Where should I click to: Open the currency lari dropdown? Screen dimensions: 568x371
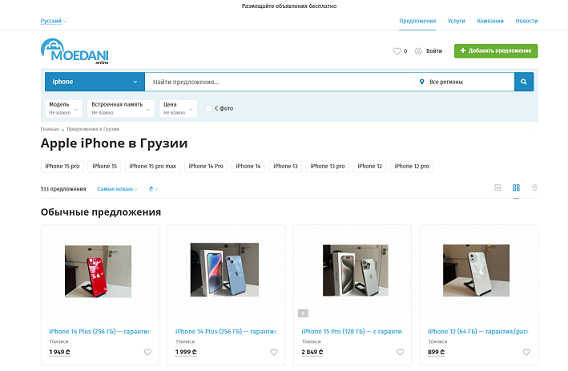click(154, 189)
